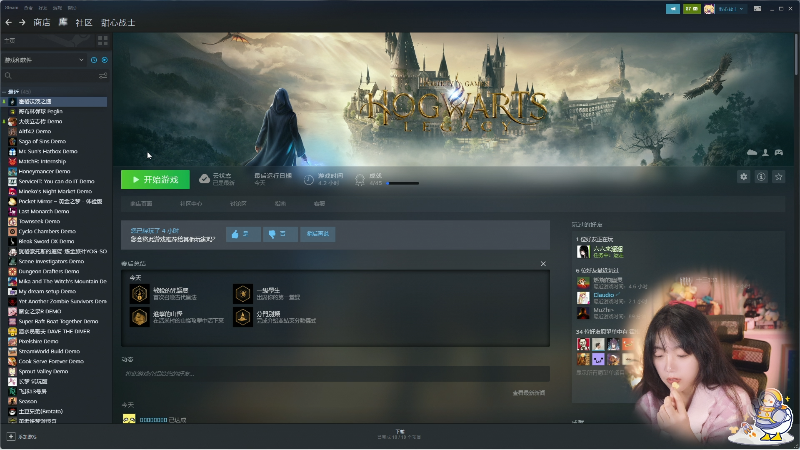Select Dungeon Drifters Demo in library

coord(49,271)
